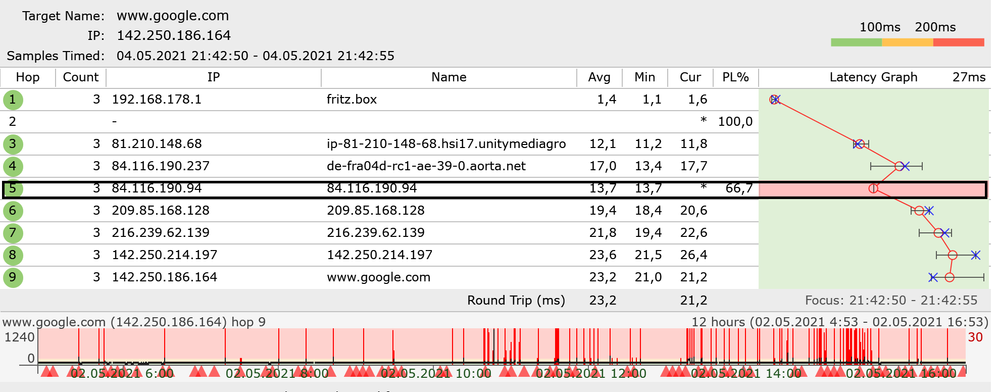Click the 1,4 average for fritz.box
Screen dimensions: 998x392
click(608, 100)
